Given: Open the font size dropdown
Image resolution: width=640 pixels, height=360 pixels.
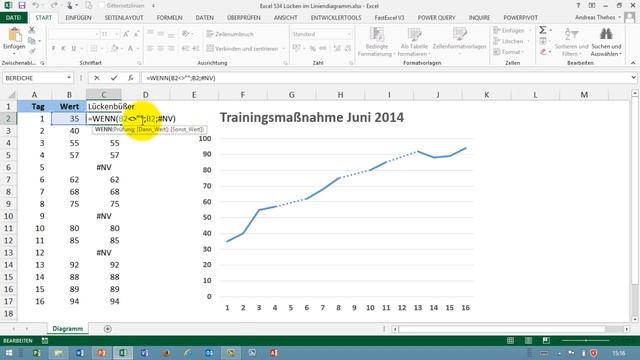Looking at the screenshot, I should 117,34.
